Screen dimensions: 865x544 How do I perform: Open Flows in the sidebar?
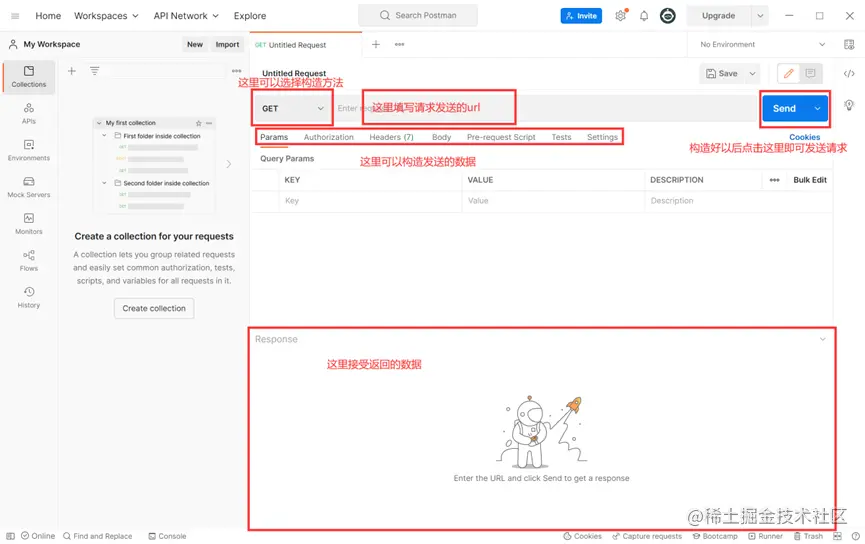(x=29, y=260)
